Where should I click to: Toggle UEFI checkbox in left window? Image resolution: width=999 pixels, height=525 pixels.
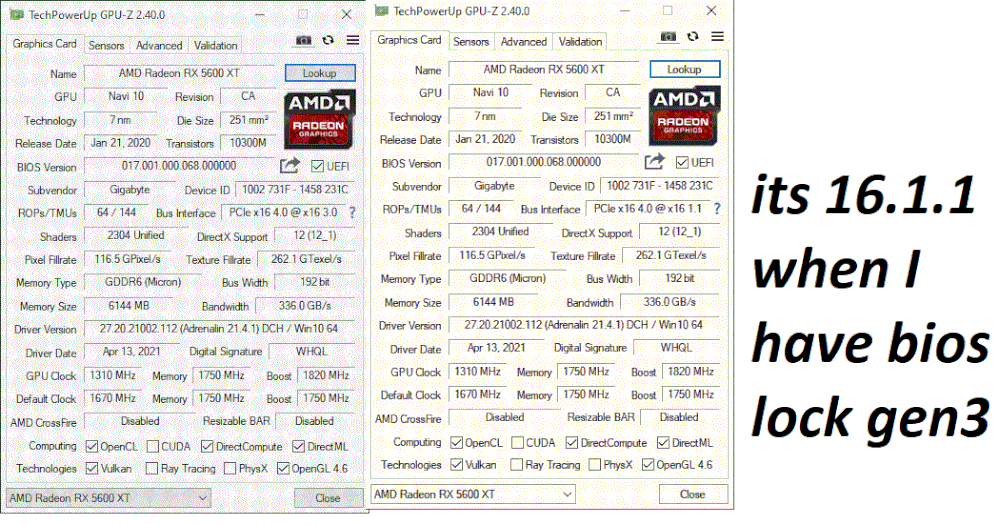[x=317, y=166]
